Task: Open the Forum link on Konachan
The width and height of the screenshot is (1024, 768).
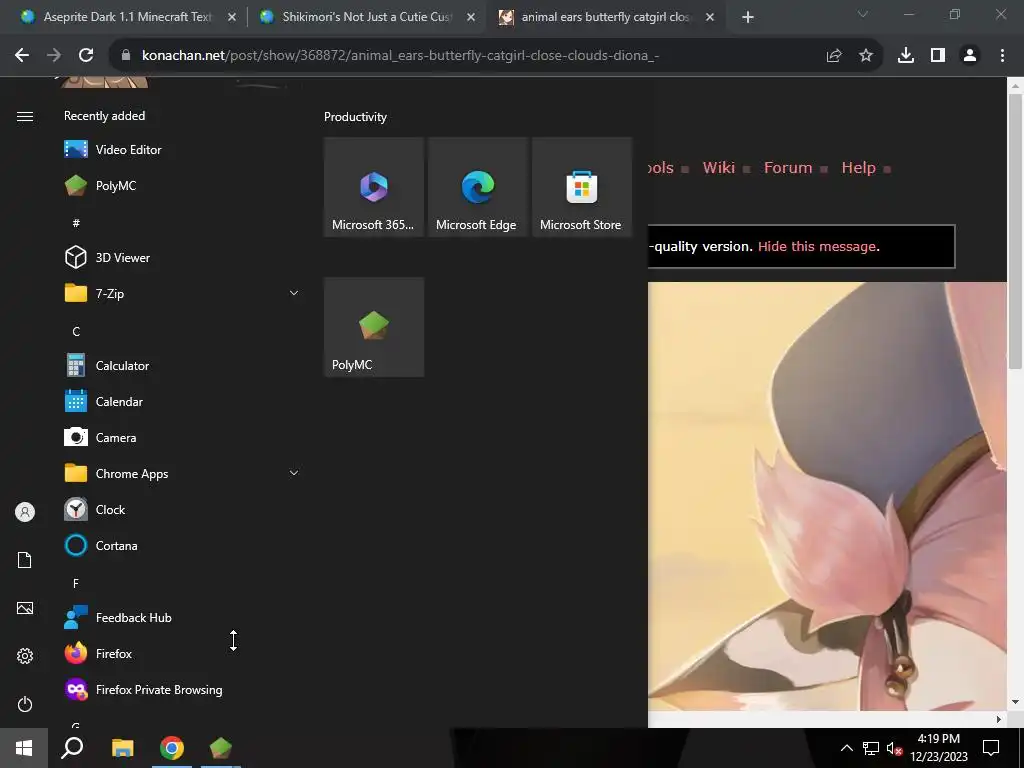Action: point(788,168)
